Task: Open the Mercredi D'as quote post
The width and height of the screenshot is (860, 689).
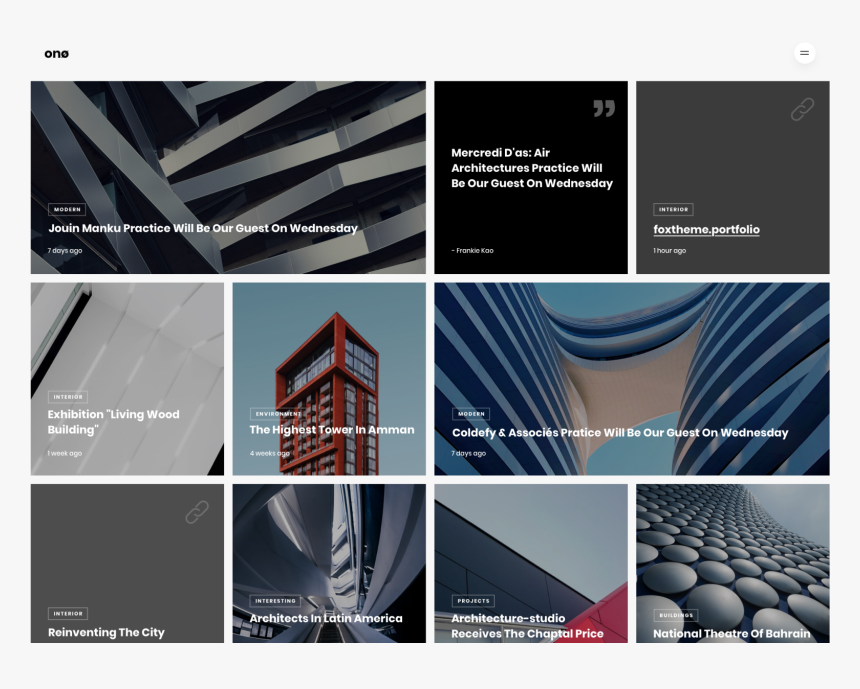Action: click(532, 168)
